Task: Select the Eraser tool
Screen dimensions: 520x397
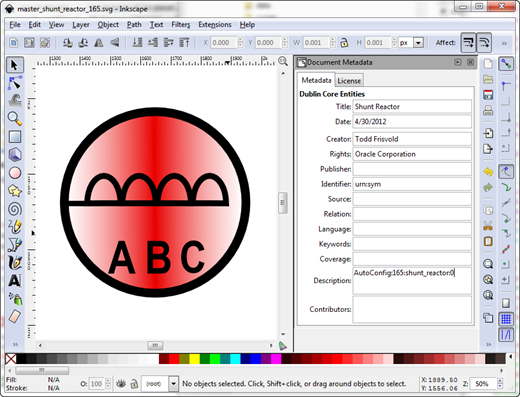Action: click(15, 316)
